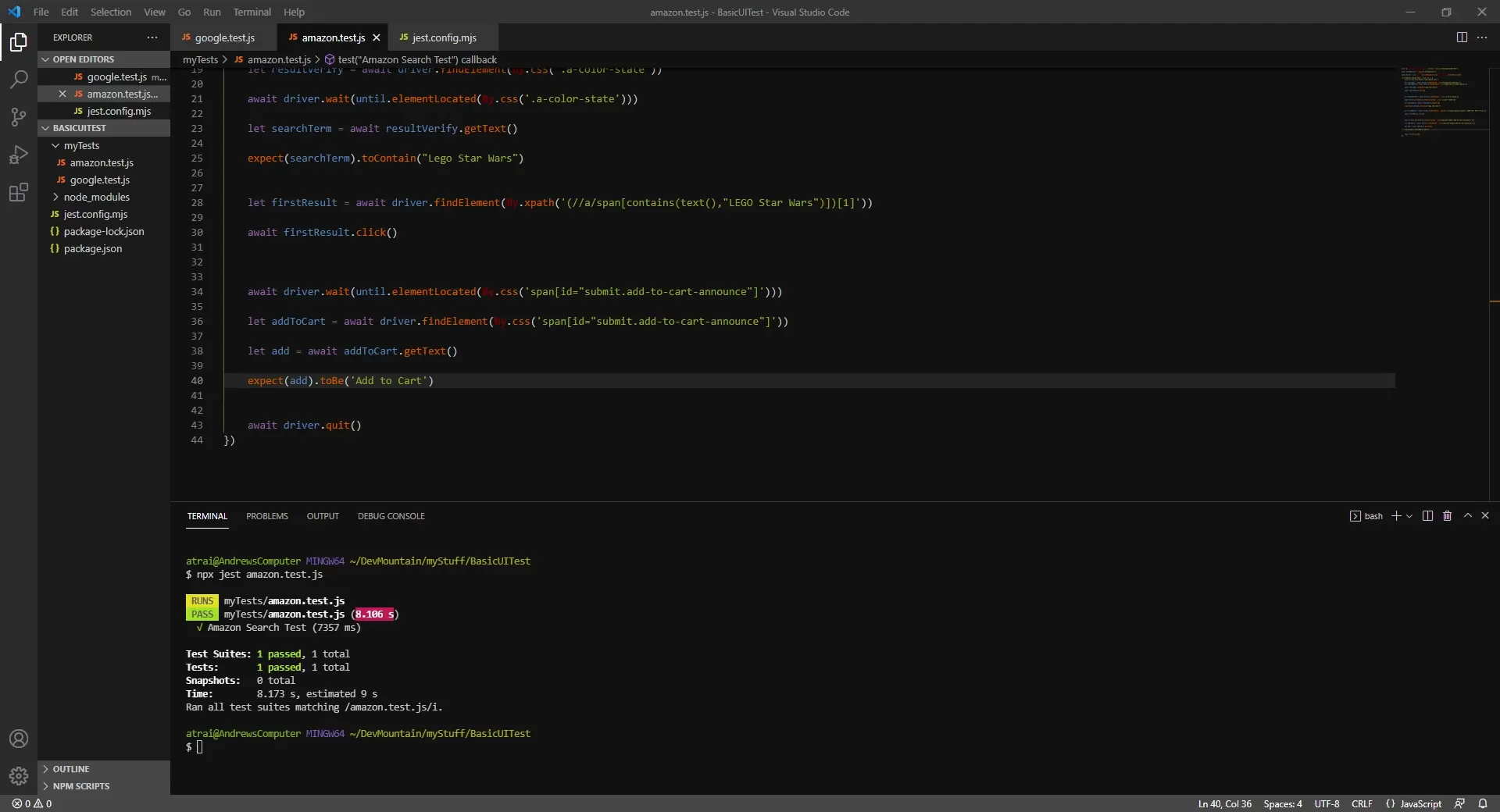This screenshot has width=1500, height=812.
Task: Open editor More Actions ellipsis
Action: coord(1482,37)
